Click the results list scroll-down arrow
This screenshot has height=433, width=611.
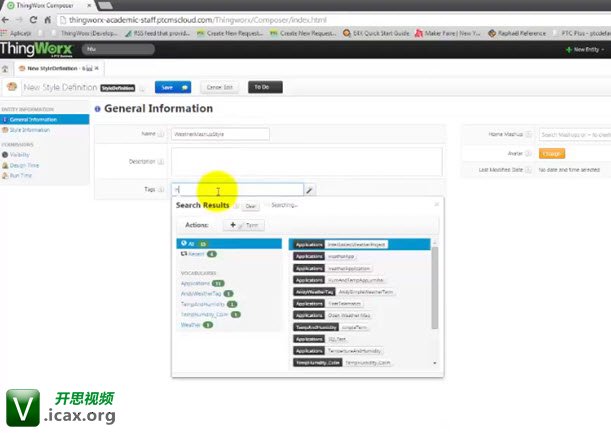[435, 363]
